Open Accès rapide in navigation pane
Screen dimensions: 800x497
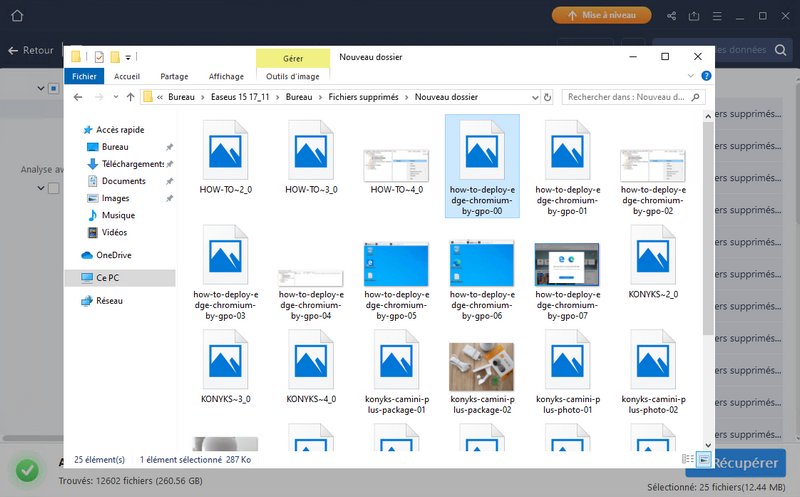click(x=114, y=130)
